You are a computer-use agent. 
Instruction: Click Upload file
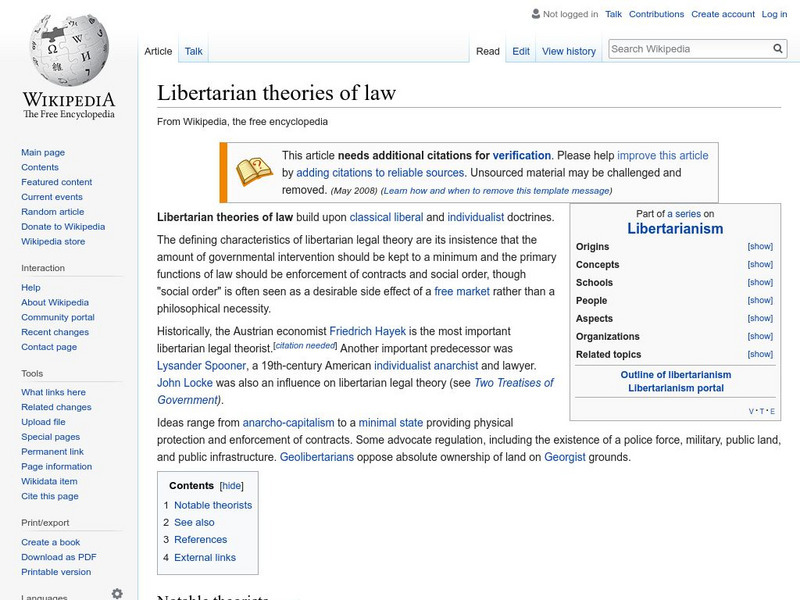(43, 421)
